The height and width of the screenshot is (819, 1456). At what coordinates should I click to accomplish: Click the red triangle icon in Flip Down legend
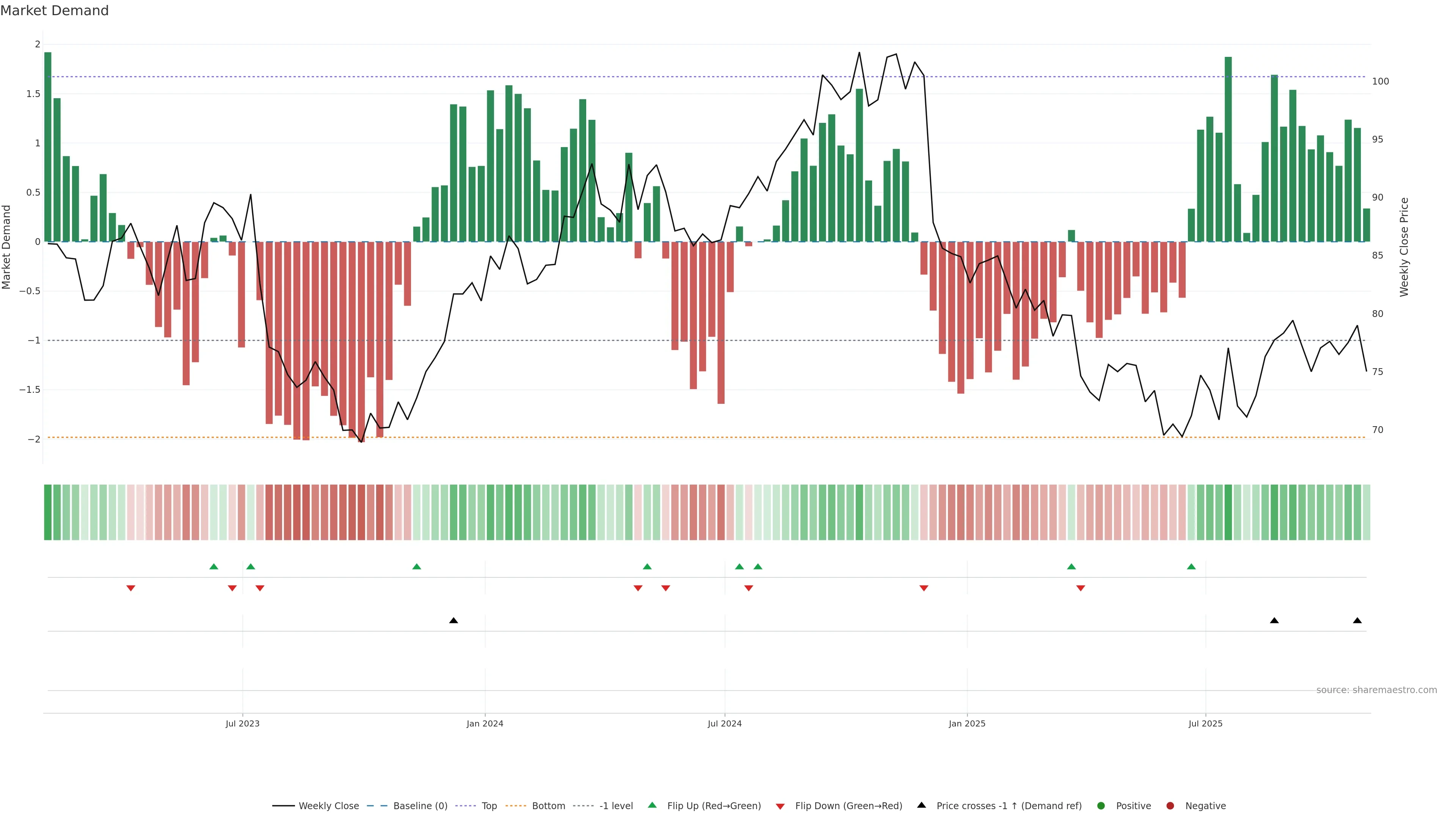coord(780,806)
